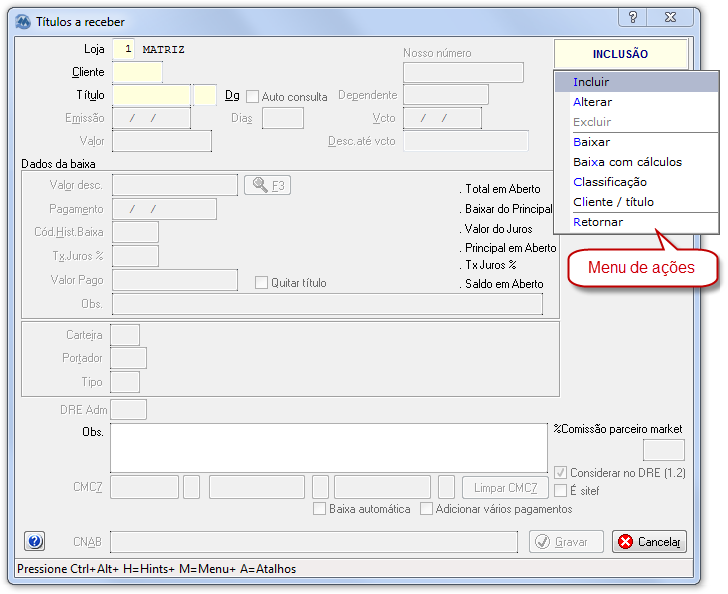Close the Títulos a receber window
Viewport: 728px width, 594px height.
(x=670, y=18)
